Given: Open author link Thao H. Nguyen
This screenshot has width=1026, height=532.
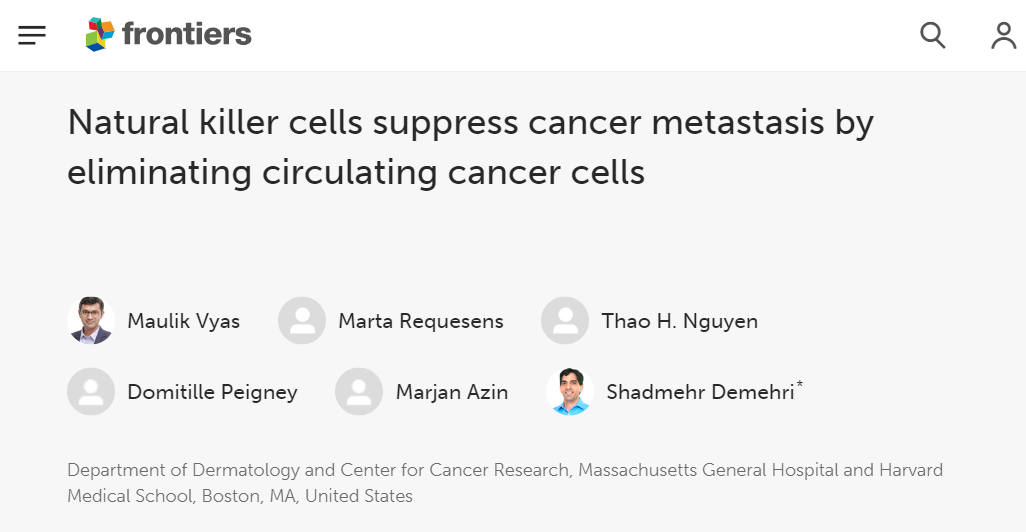Looking at the screenshot, I should click(x=679, y=322).
